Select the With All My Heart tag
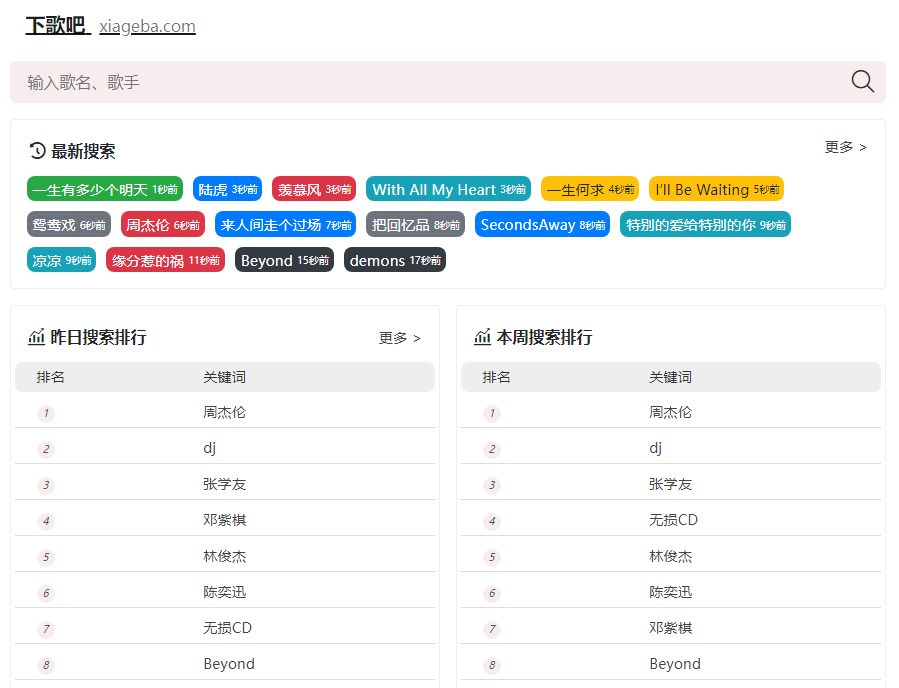The width and height of the screenshot is (899, 688). [x=447, y=189]
